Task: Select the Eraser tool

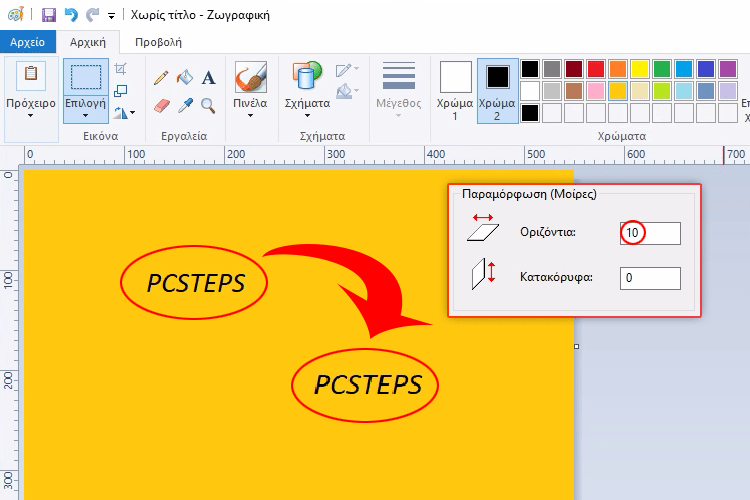Action: pyautogui.click(x=162, y=105)
